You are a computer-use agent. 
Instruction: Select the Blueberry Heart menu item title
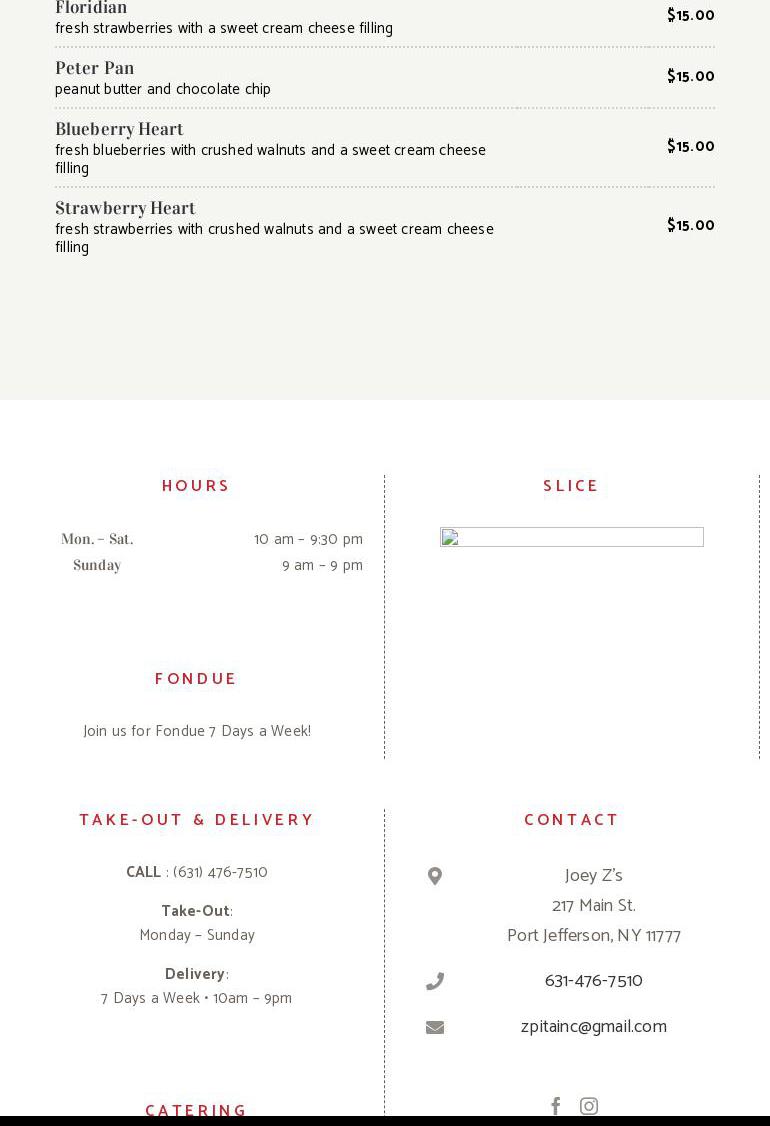(119, 129)
